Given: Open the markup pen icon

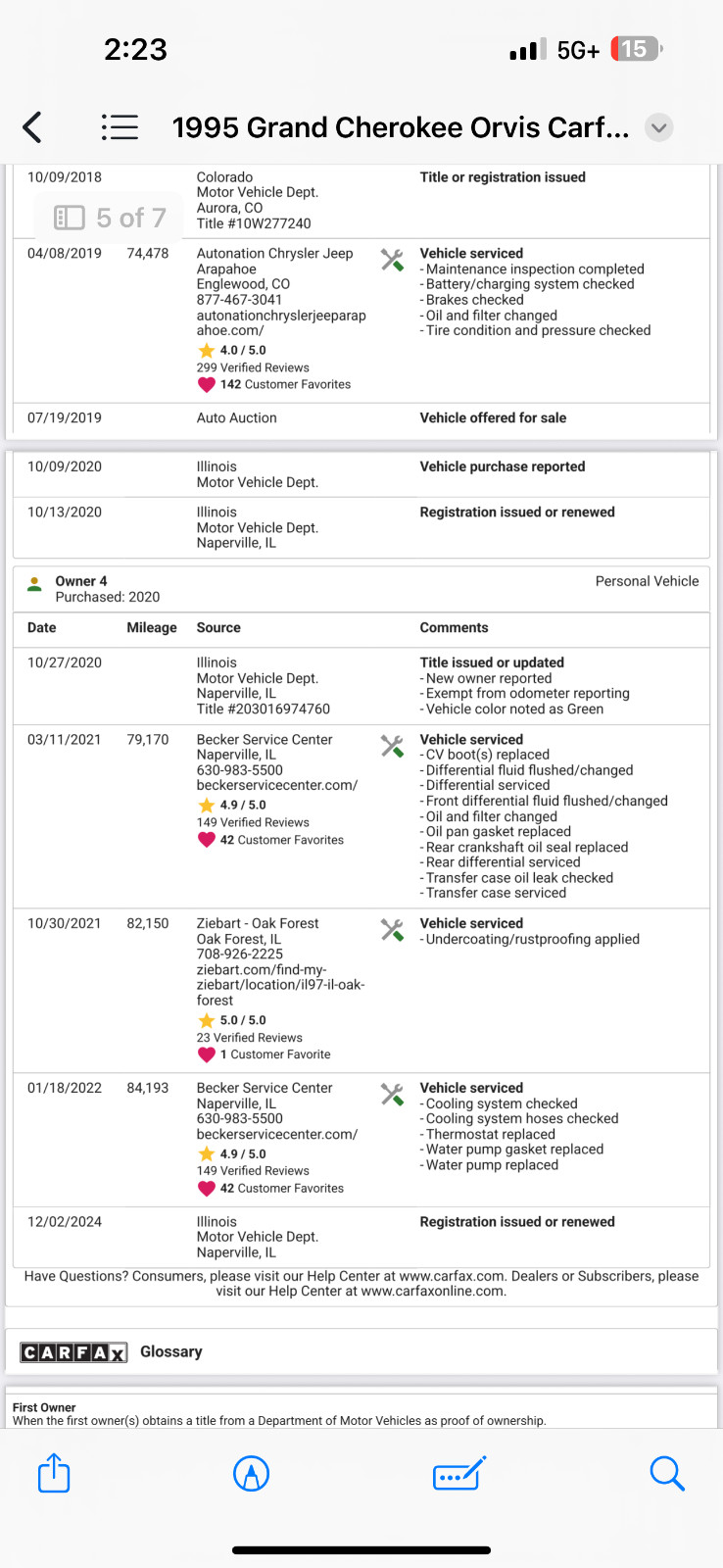Looking at the screenshot, I should pos(251,1473).
